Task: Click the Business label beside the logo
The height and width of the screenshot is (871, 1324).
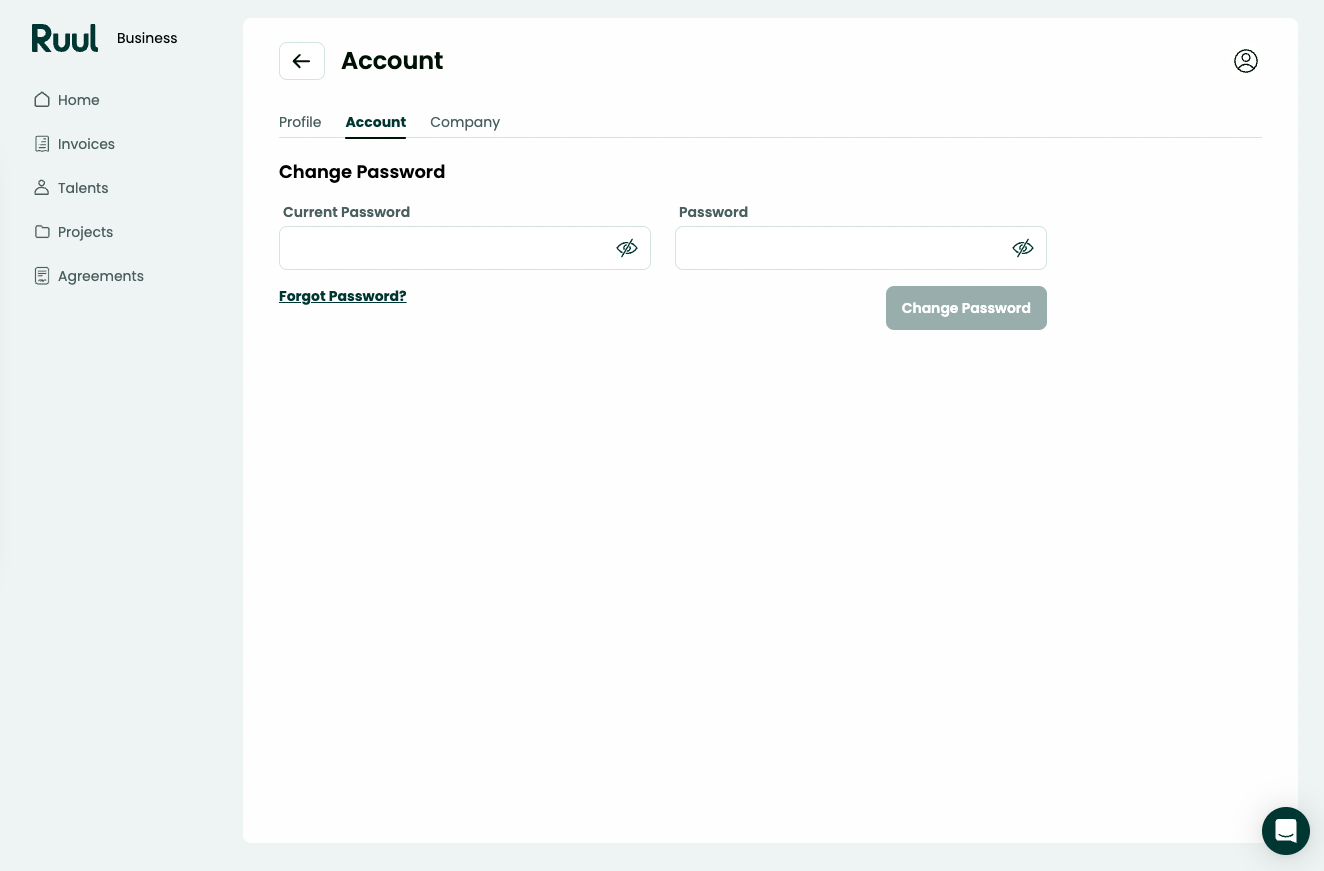Action: [147, 38]
